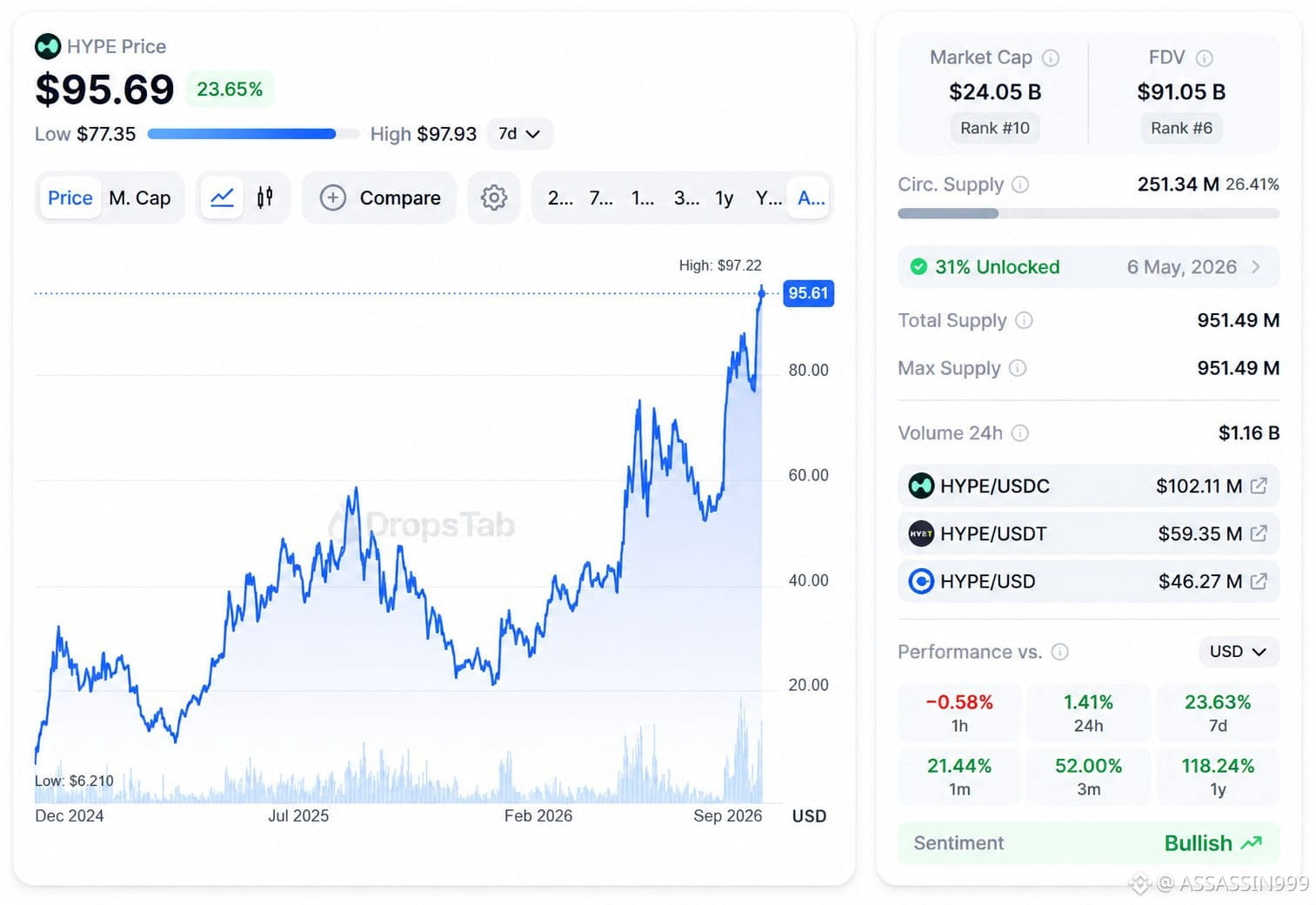Open chart settings gear icon
Screen dimensions: 1316x905
[x=494, y=198]
